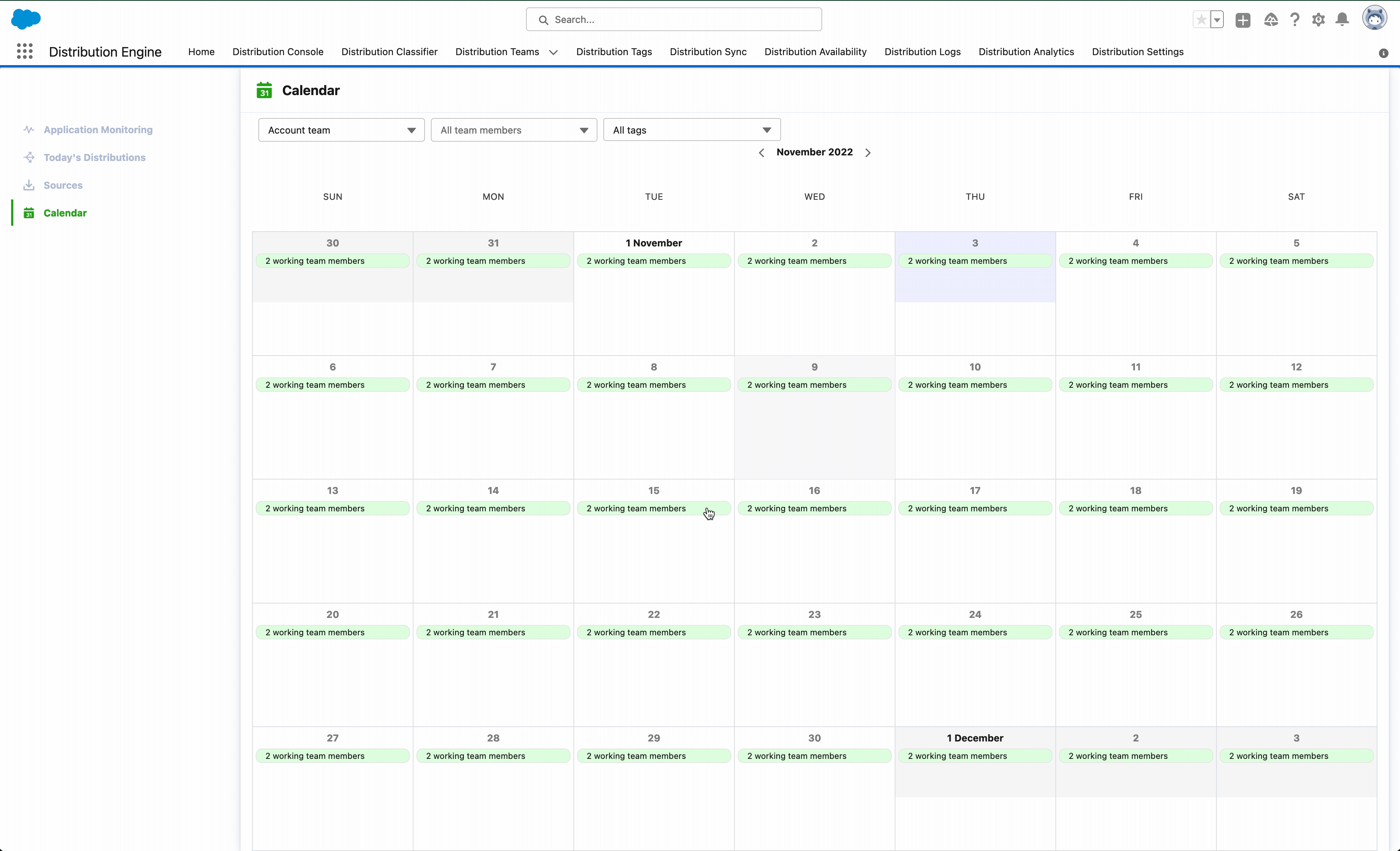This screenshot has height=851, width=1400.
Task: Open the Favorites list dropdown arrow
Action: pyautogui.click(x=1216, y=20)
